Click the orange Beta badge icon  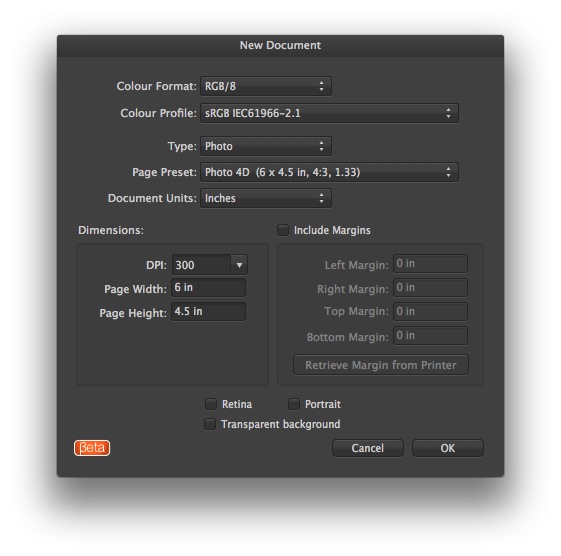click(92, 448)
